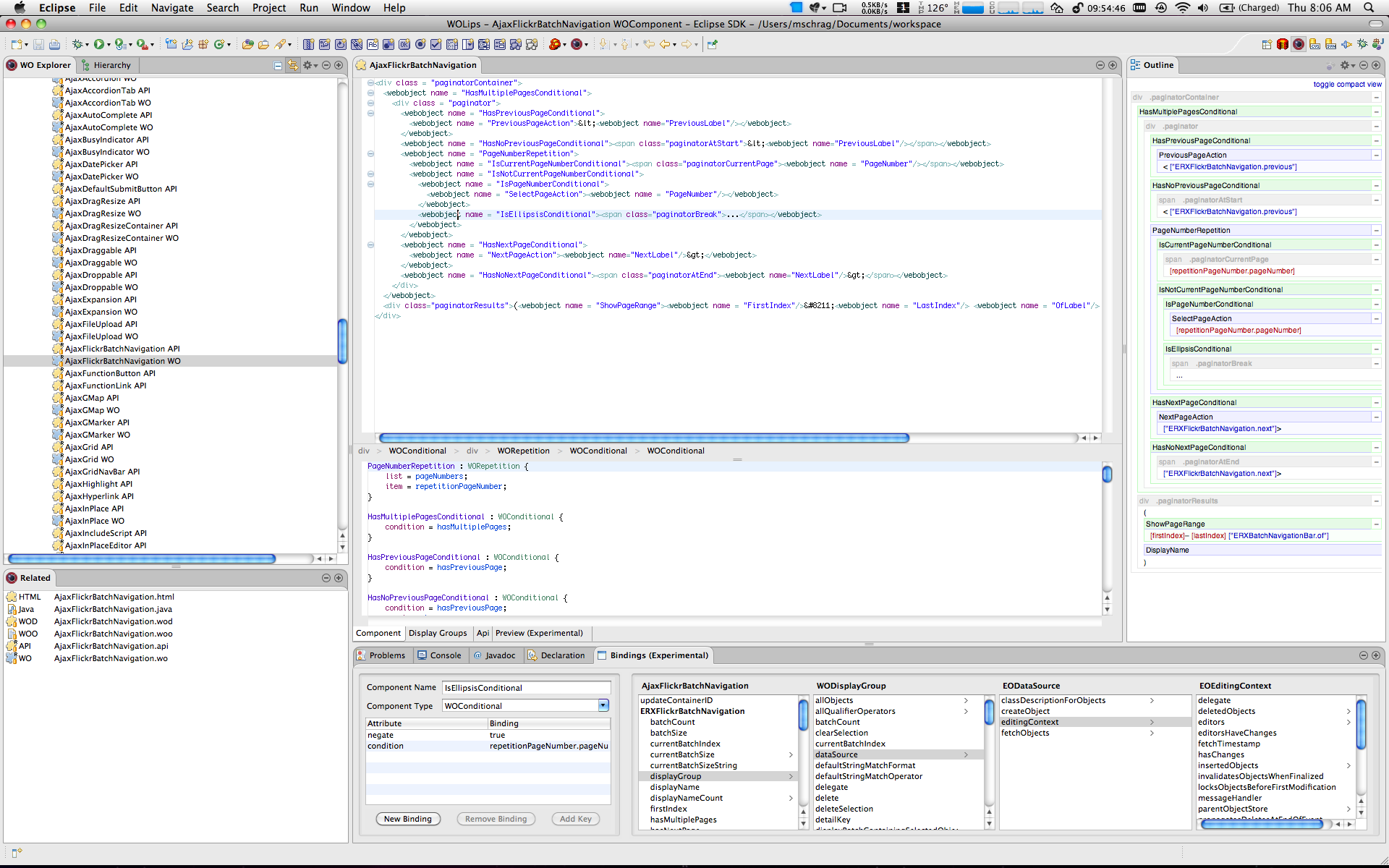Click the WO Explorer vertical scrollbar thumb
1389x868 pixels.
(x=343, y=341)
